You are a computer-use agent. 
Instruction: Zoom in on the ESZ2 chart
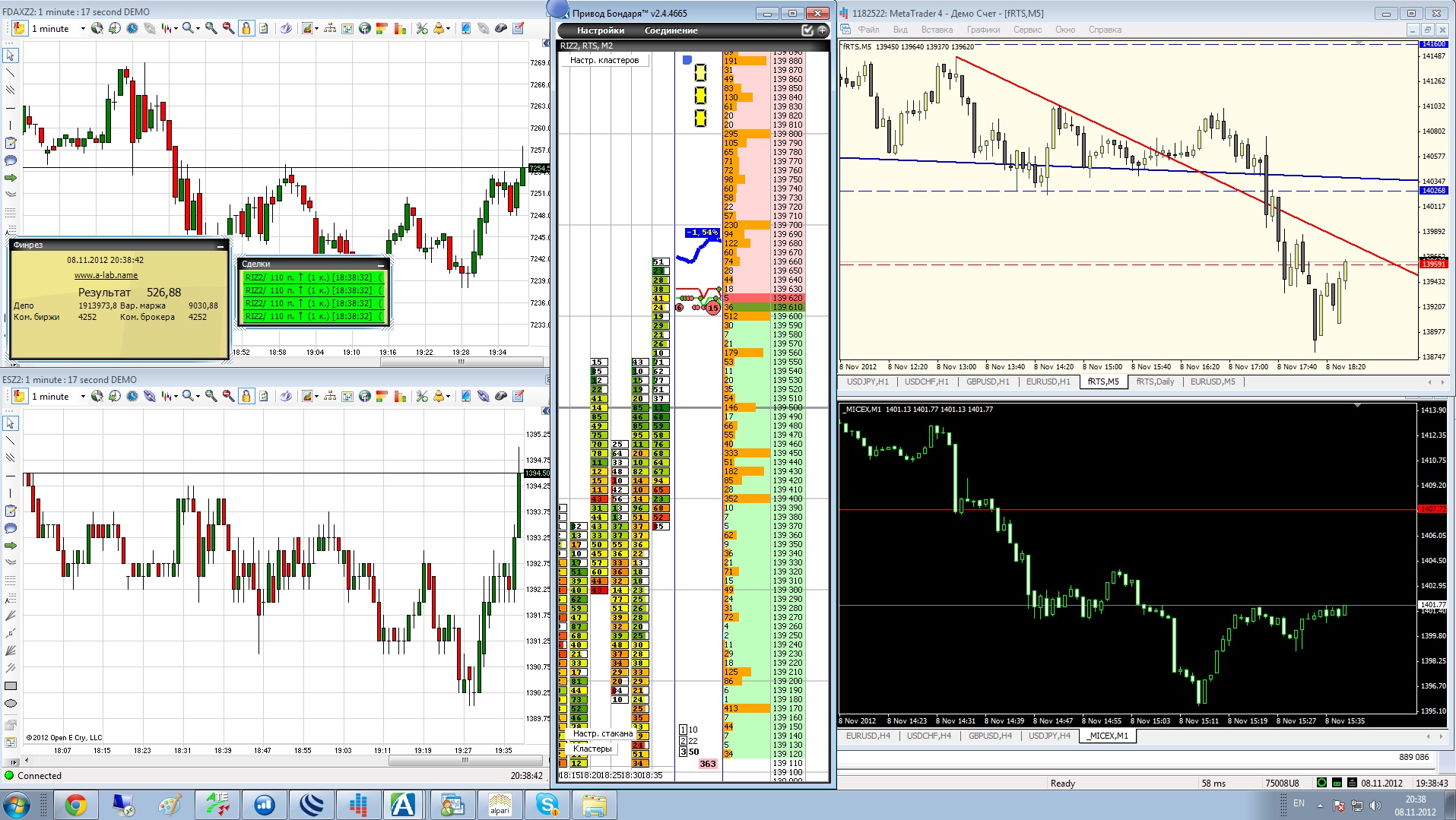[211, 397]
